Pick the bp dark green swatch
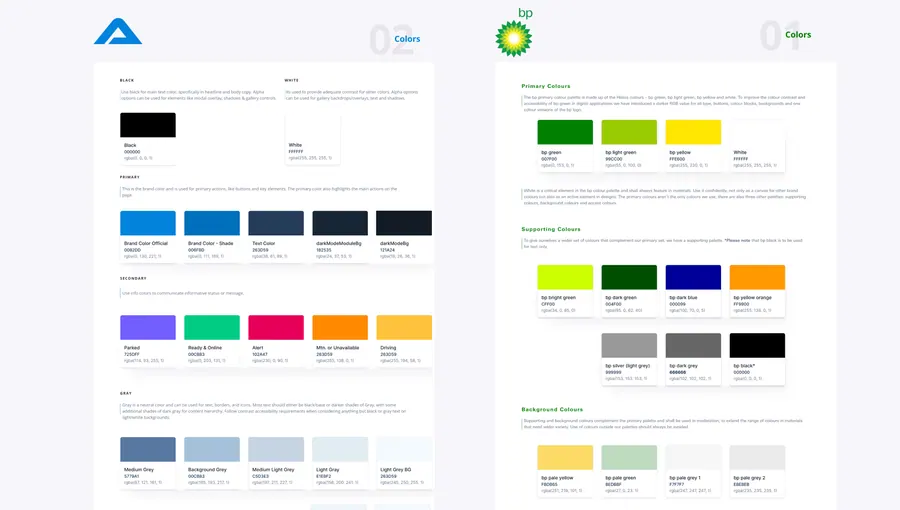Image resolution: width=900 pixels, height=510 pixels. click(x=629, y=277)
